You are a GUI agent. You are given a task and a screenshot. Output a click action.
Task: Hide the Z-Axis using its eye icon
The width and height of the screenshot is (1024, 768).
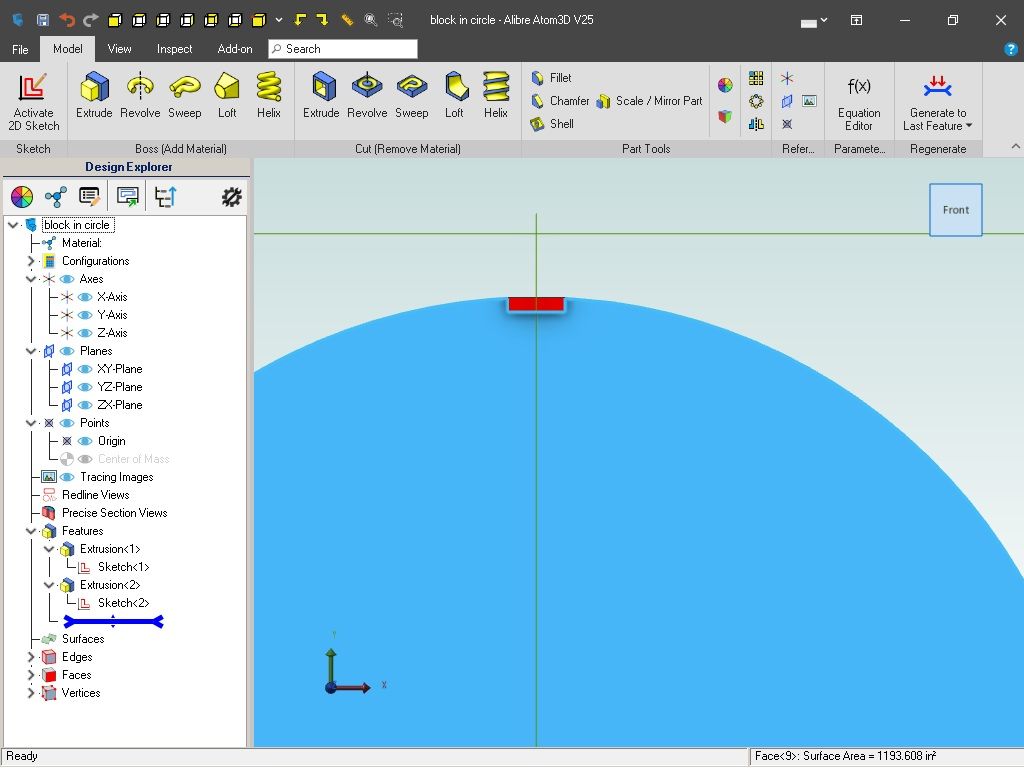click(85, 333)
